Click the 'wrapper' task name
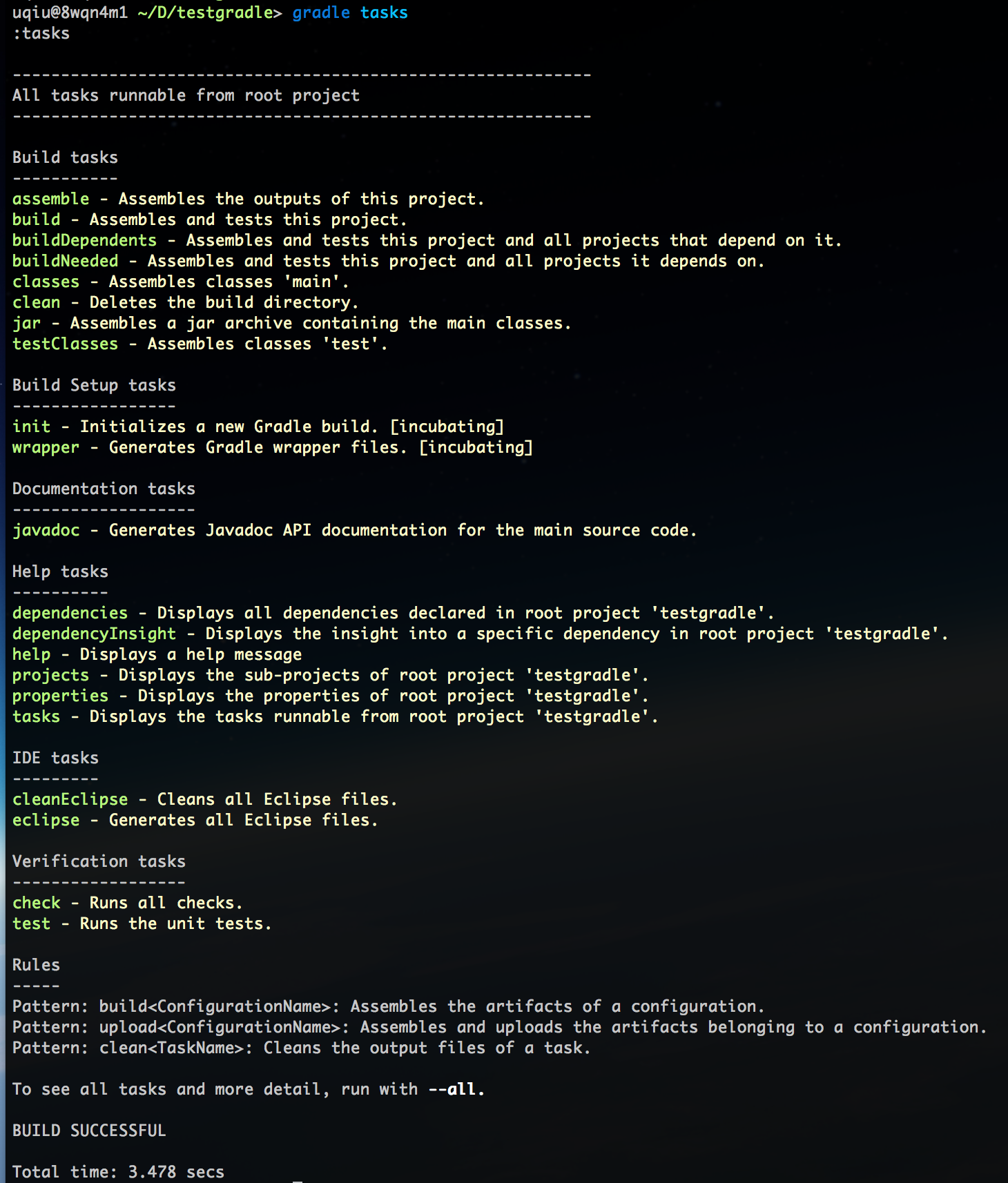The height and width of the screenshot is (1183, 1008). (46, 447)
